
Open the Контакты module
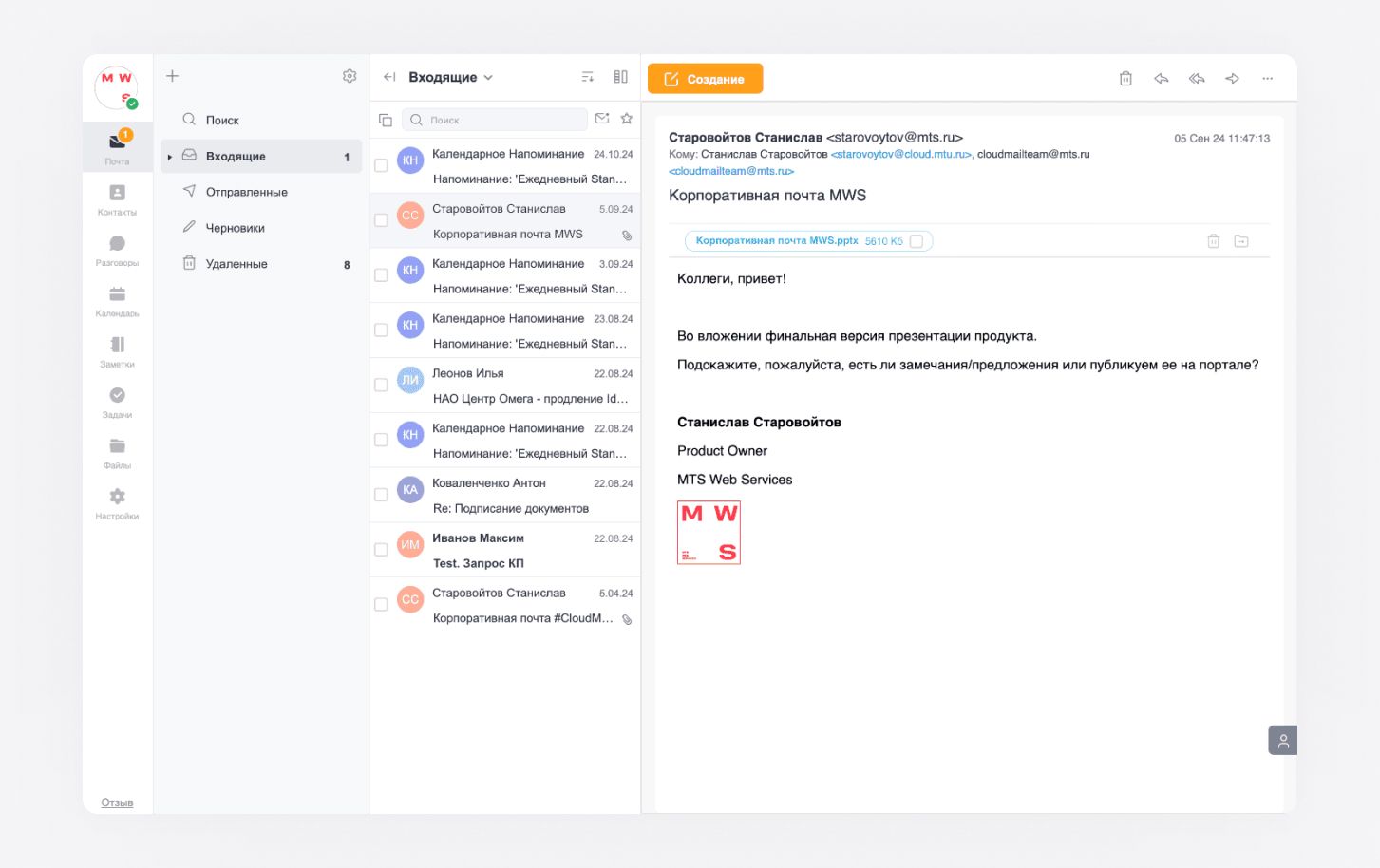[117, 198]
